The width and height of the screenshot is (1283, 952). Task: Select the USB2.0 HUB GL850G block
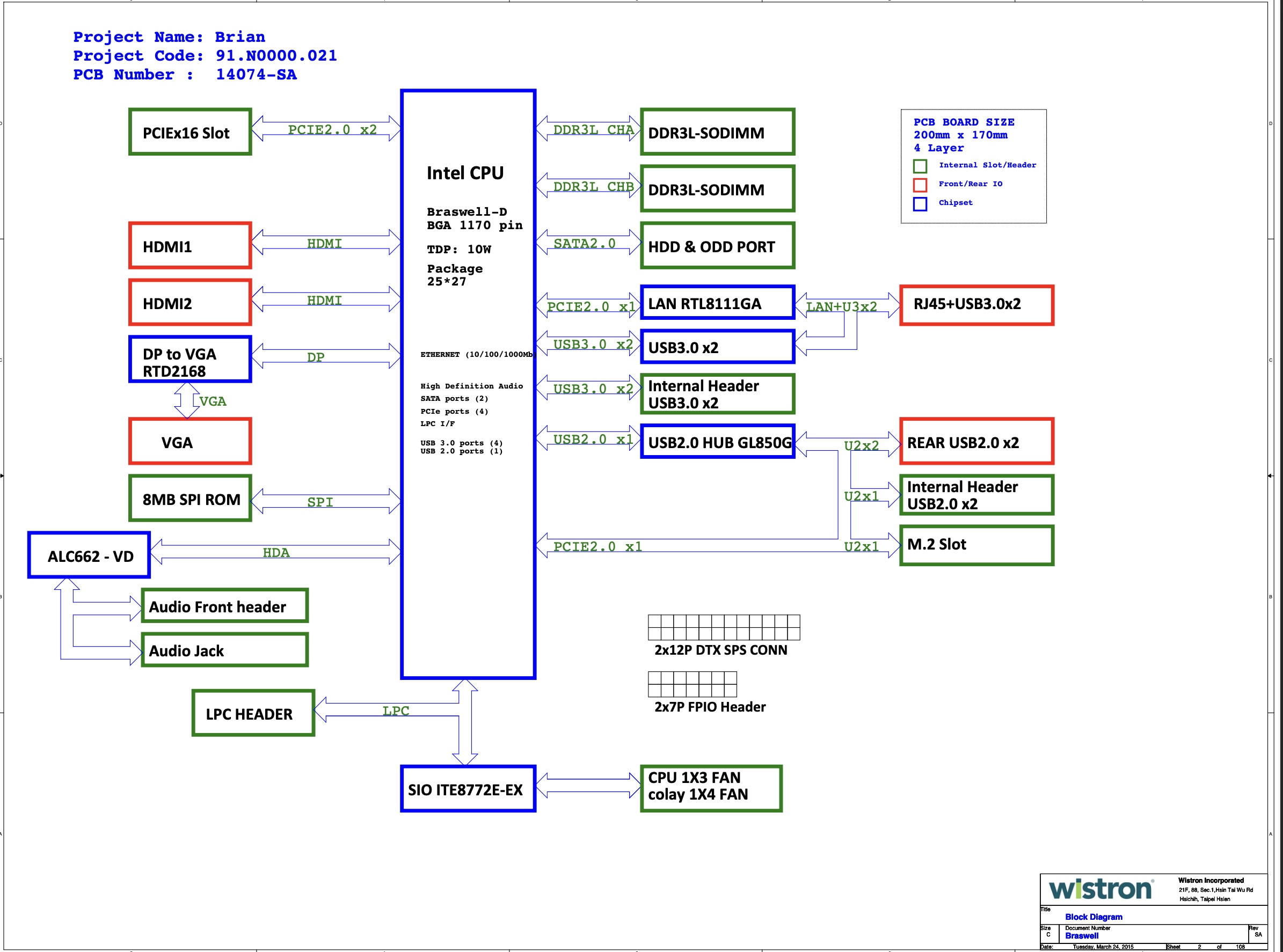tap(717, 442)
